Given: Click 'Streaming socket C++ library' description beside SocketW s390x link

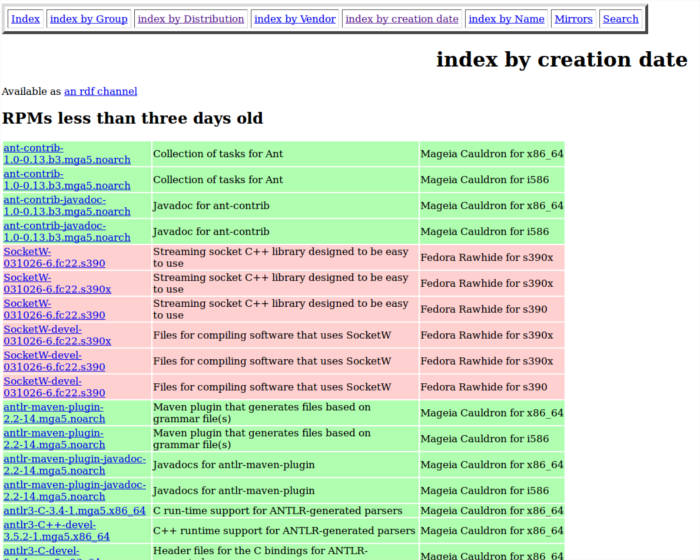Looking at the screenshot, I should click(x=281, y=284).
